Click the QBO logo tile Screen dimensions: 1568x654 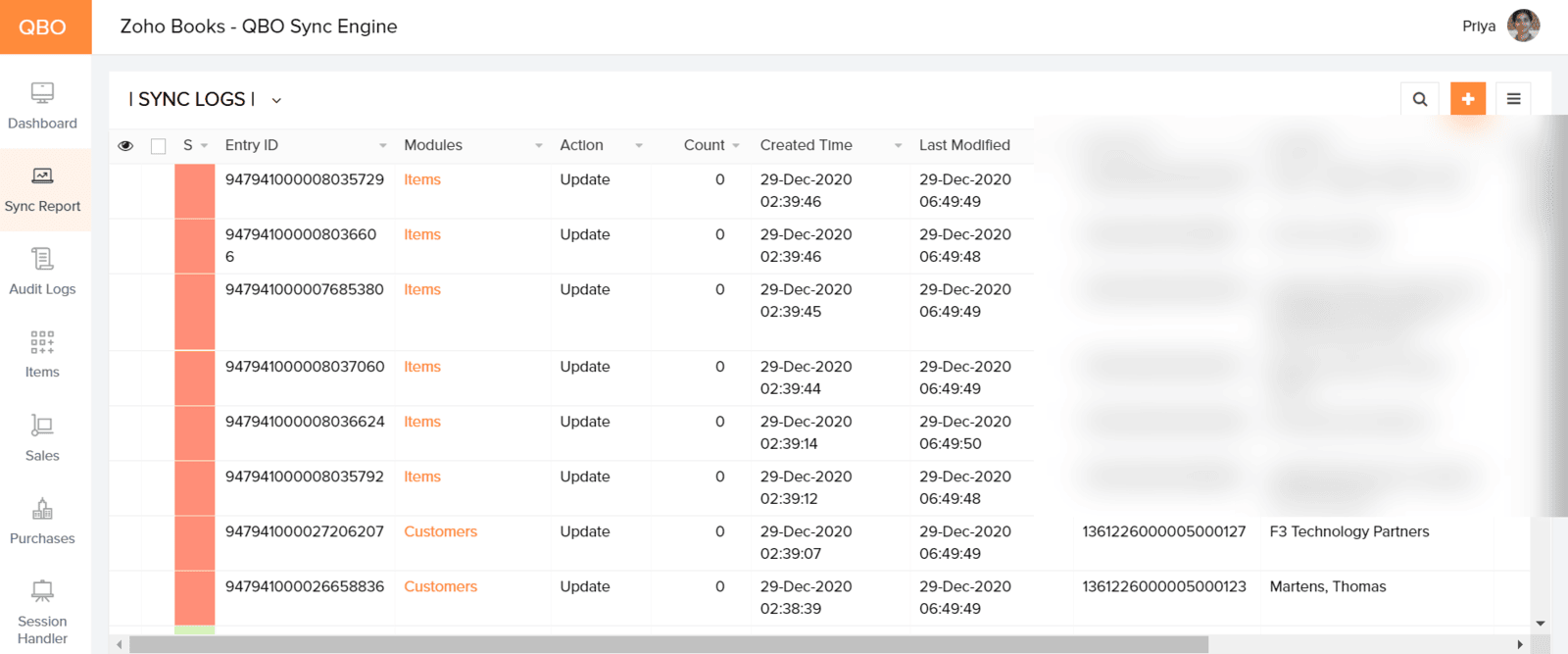click(x=45, y=26)
